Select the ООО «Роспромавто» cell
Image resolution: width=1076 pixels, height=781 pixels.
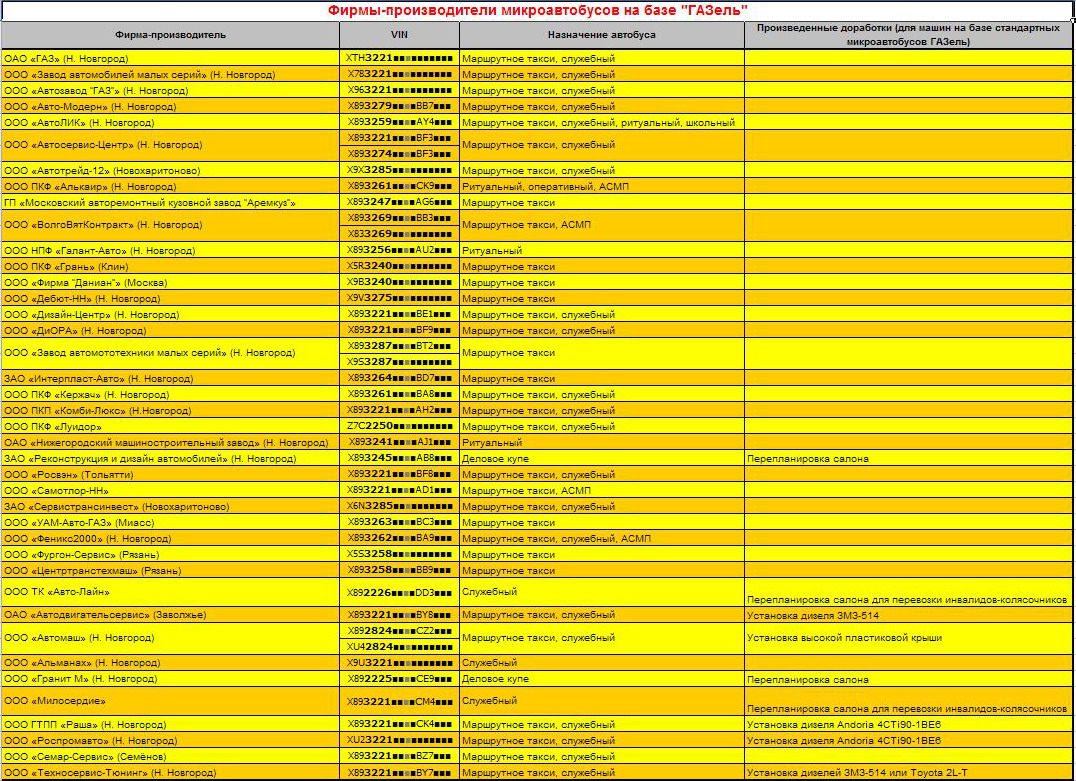pyautogui.click(x=170, y=741)
